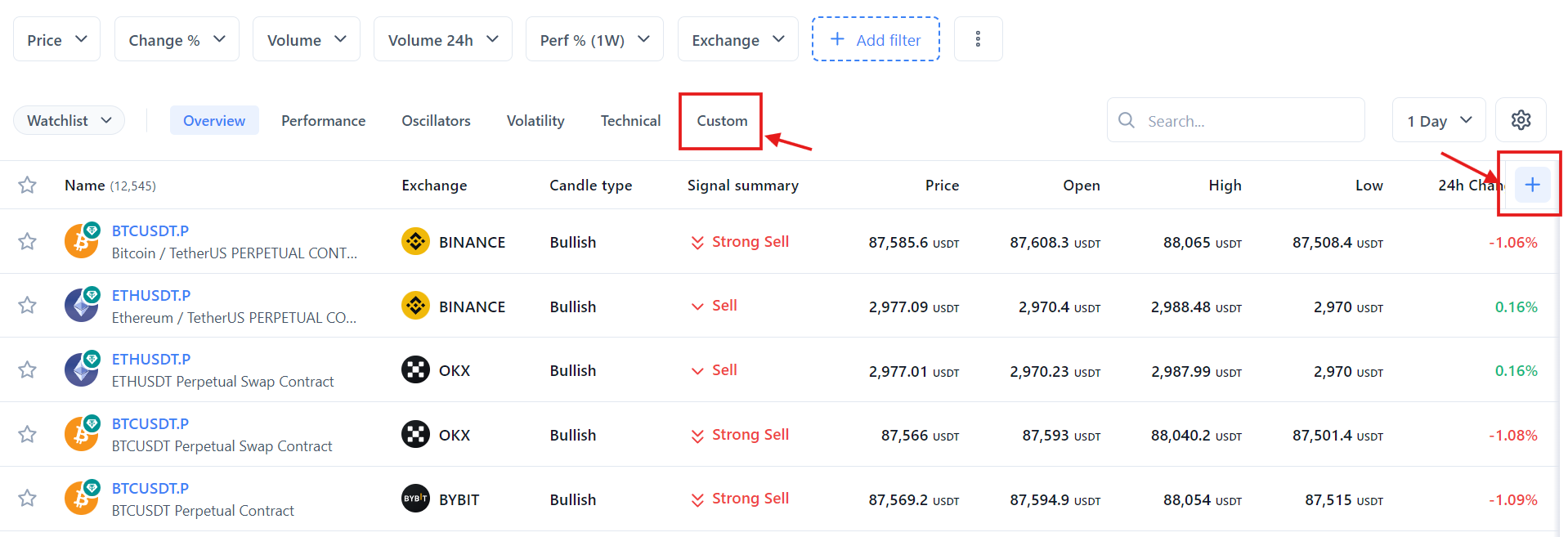Switch to the Custom tab
Screen dimensions: 1568x537
pos(722,120)
